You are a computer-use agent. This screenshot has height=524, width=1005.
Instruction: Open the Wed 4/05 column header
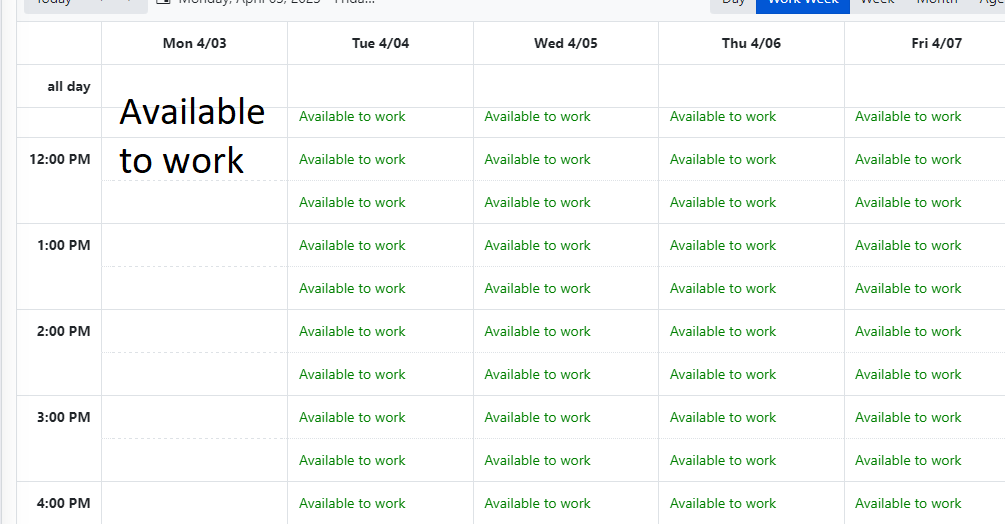click(566, 43)
